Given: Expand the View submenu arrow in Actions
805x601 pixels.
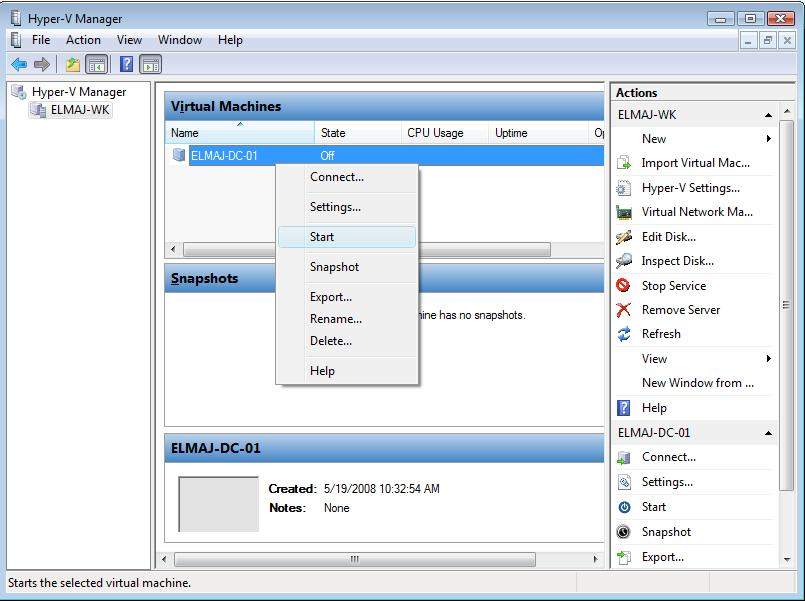Looking at the screenshot, I should click(x=769, y=359).
